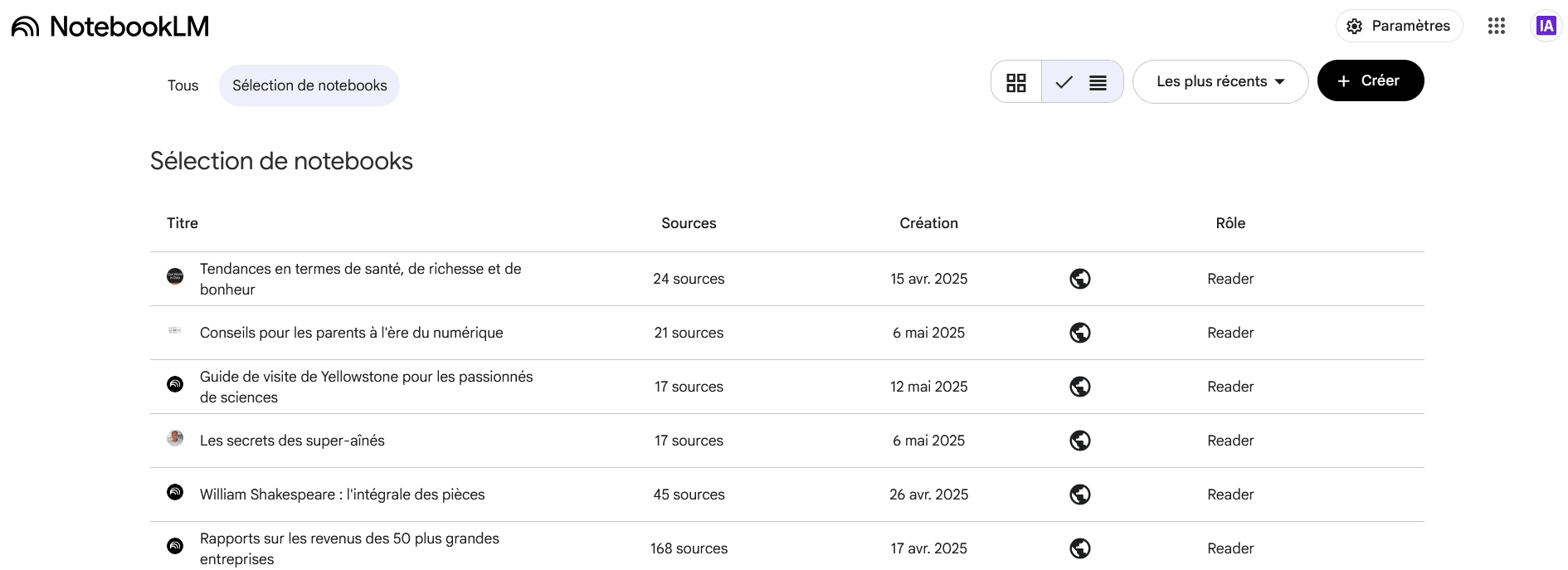The width and height of the screenshot is (1568, 570).
Task: Click the Les secrets des super-aînés thumbnail
Action: click(x=175, y=438)
